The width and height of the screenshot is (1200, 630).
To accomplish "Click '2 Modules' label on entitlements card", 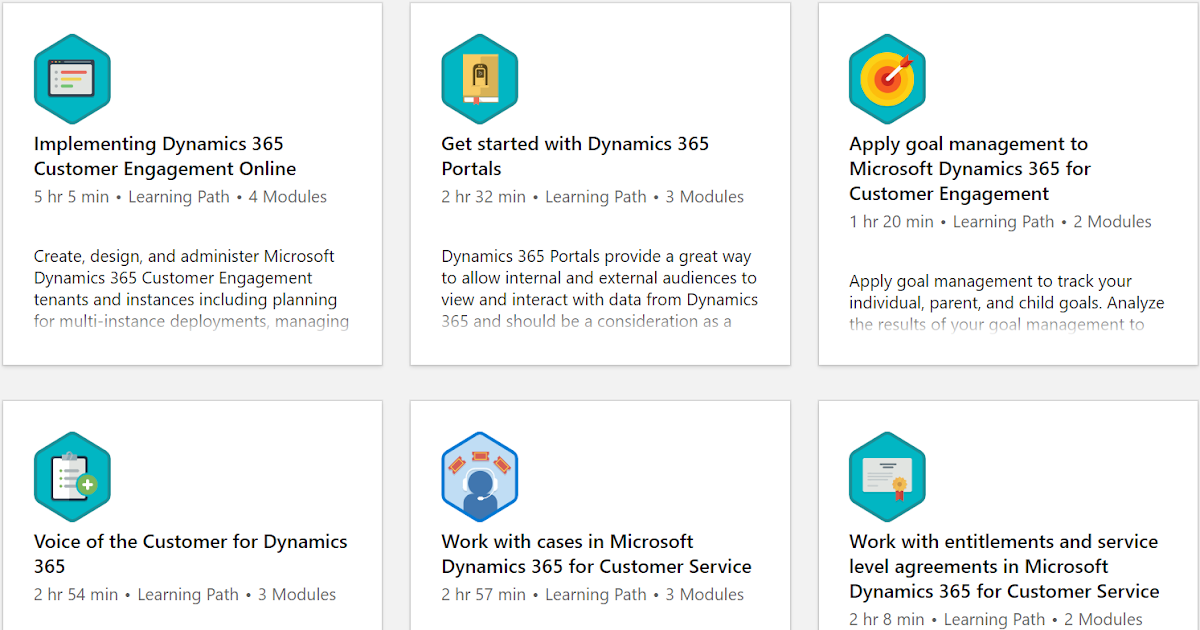I will click(x=1104, y=619).
